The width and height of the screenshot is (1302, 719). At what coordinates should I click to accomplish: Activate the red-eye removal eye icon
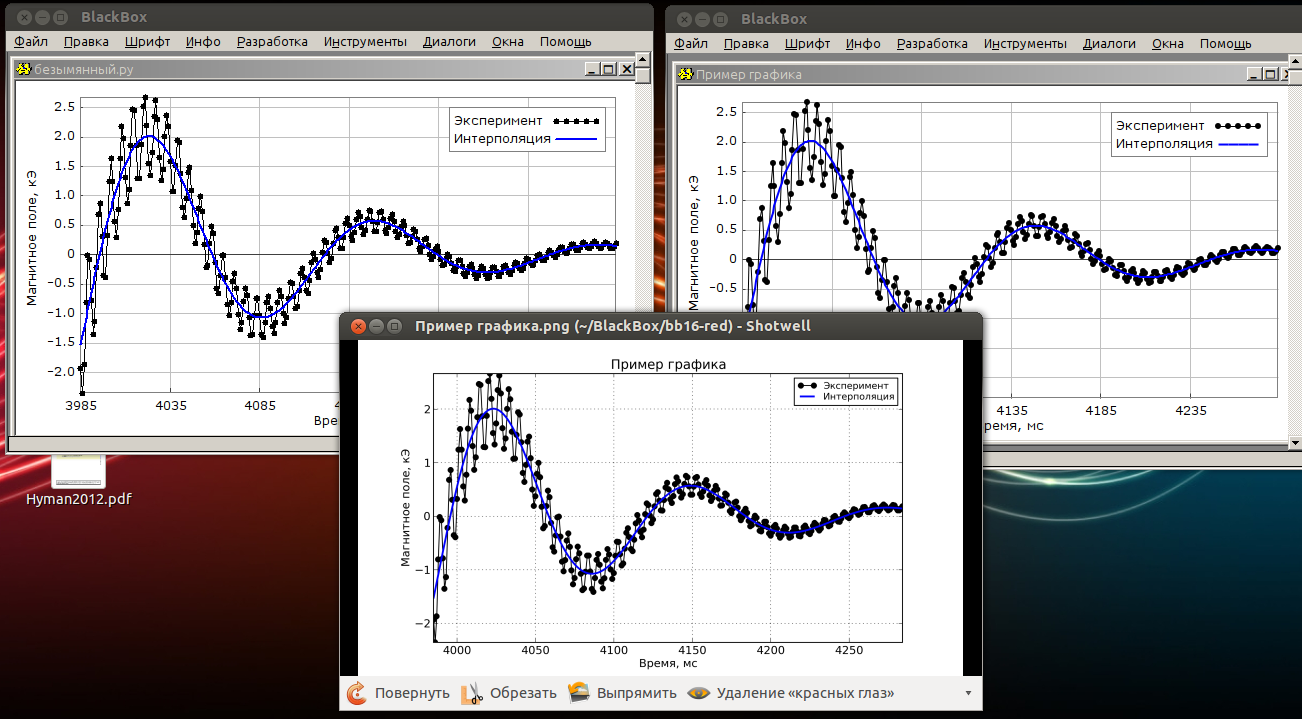point(698,693)
